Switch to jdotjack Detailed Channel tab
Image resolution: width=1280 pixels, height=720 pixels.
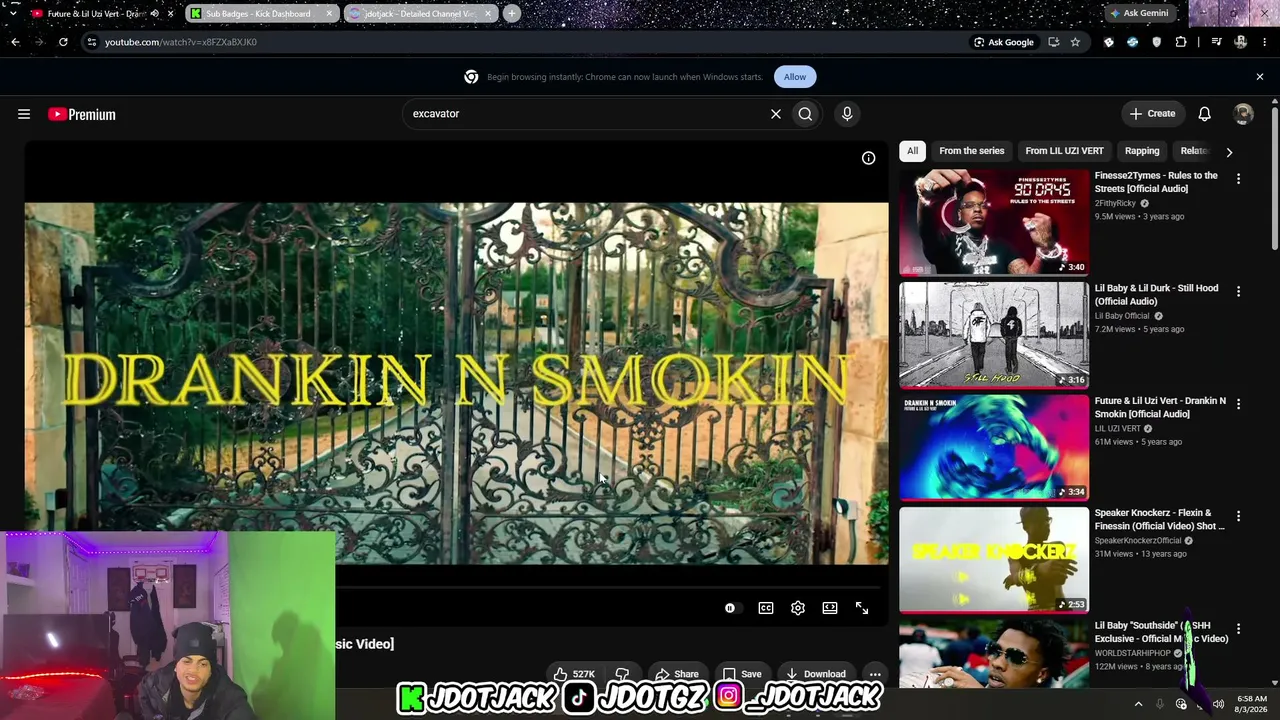pos(420,14)
